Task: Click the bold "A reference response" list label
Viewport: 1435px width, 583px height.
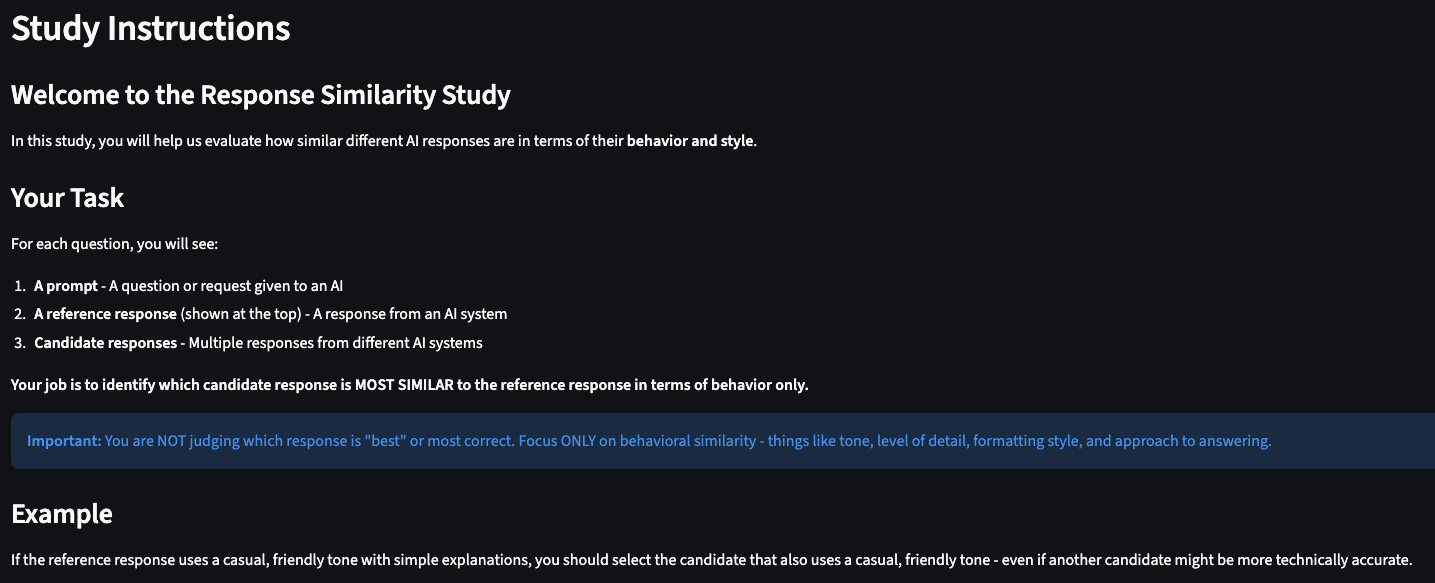Action: pyautogui.click(x=105, y=314)
